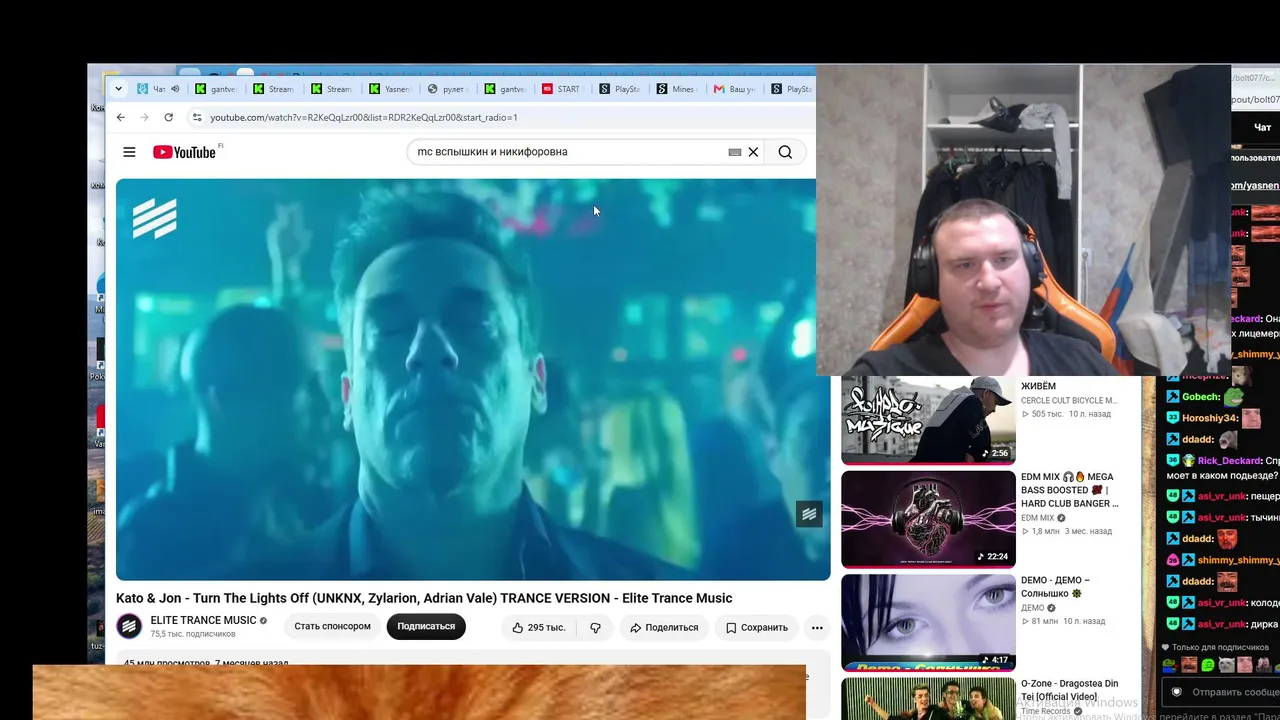Save the video with 'Сохранить'
Screen dimensions: 1280x720
point(757,627)
